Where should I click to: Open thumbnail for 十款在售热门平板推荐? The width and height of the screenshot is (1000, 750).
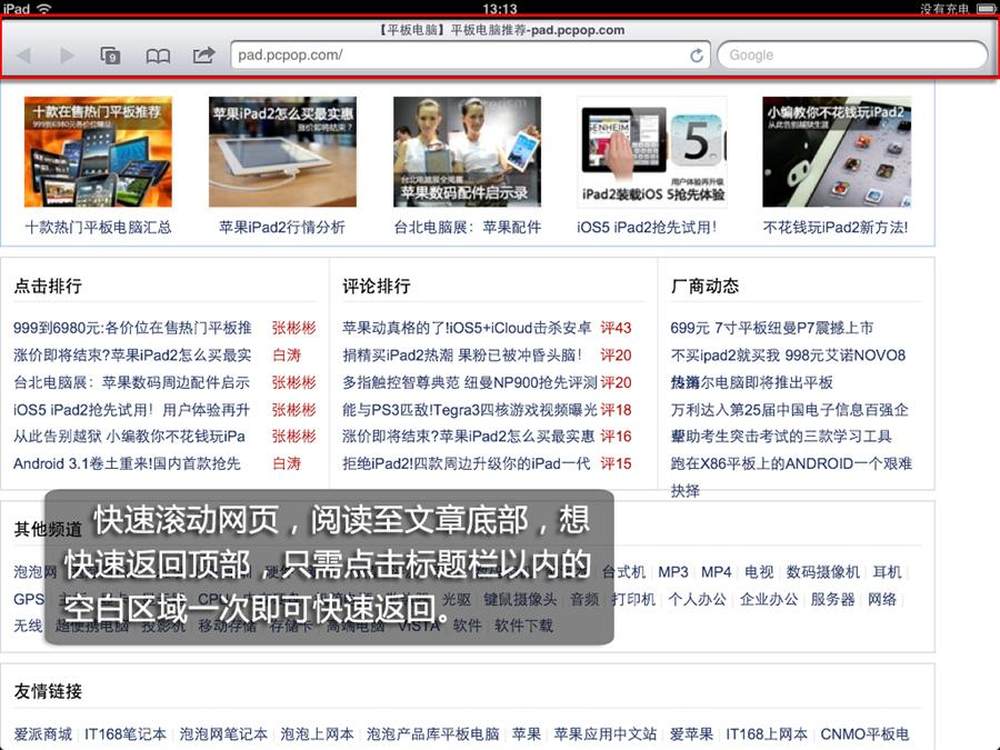click(98, 152)
